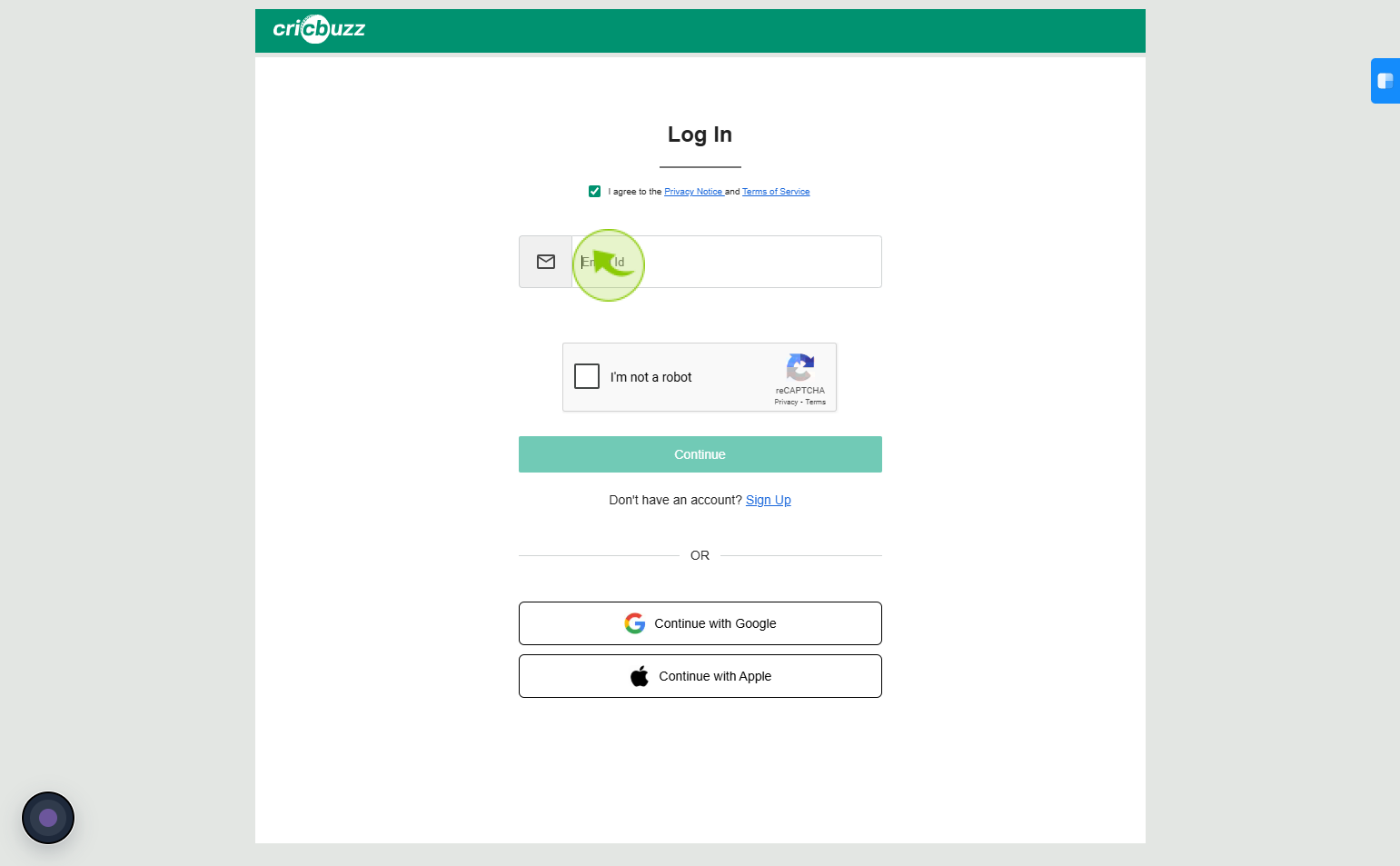This screenshot has width=1400, height=866.
Task: Open the Cricbuzz logo home link
Action: click(319, 29)
